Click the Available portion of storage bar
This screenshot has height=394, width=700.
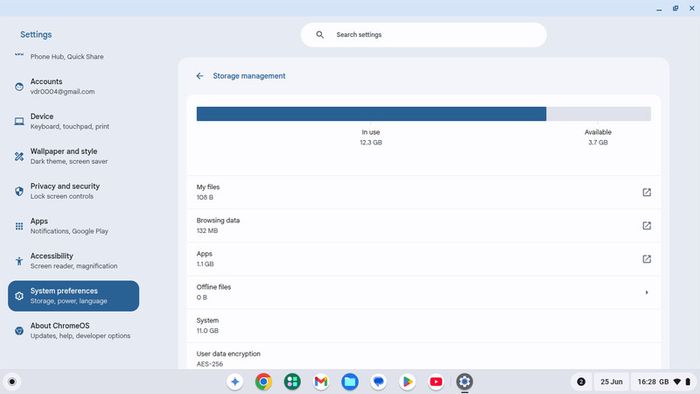coord(599,114)
